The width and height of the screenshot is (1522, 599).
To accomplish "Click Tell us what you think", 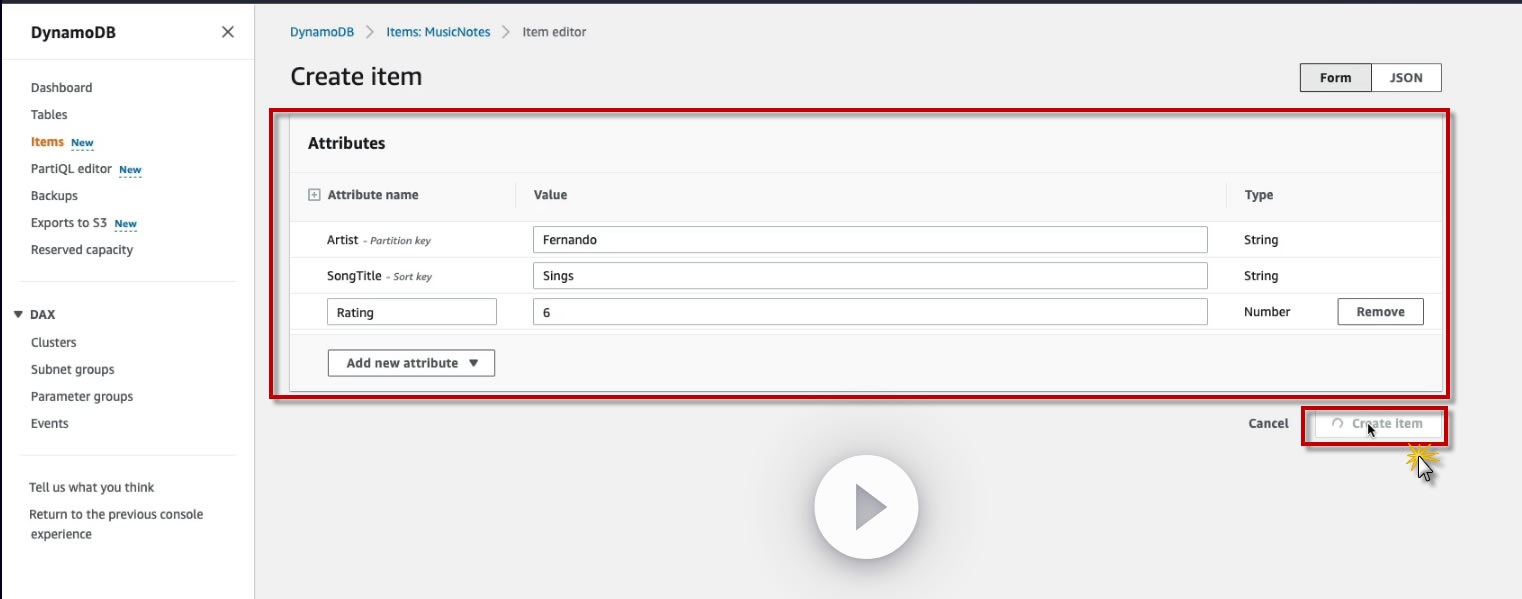I will 92,487.
